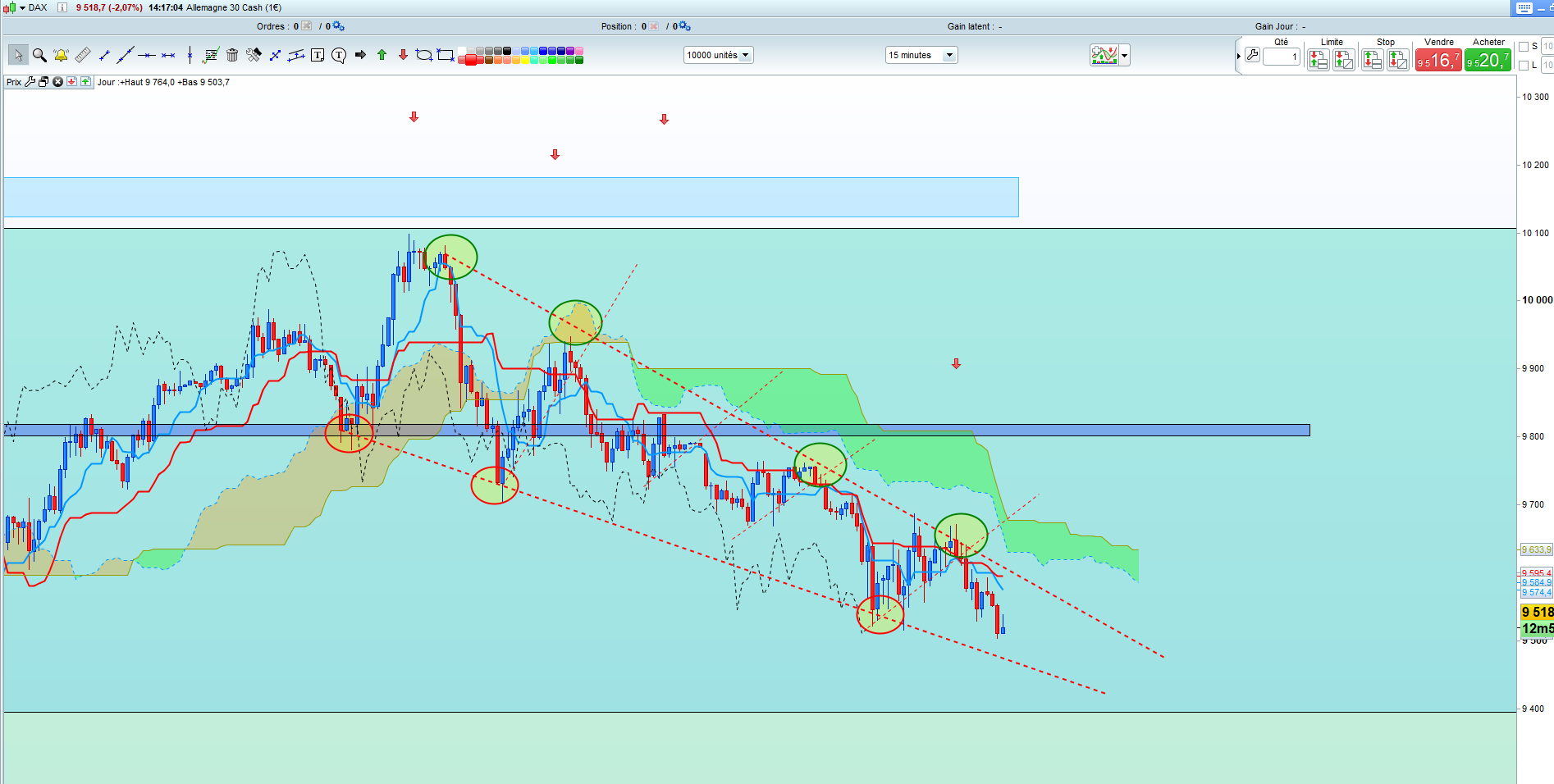The width and height of the screenshot is (1554, 784).
Task: Open trading panel wrench settings
Action: 1252,56
